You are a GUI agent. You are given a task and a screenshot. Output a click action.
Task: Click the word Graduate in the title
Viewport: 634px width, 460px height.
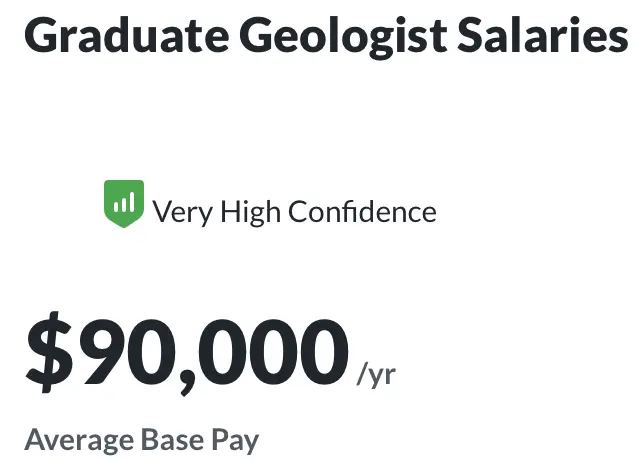pyautogui.click(x=127, y=35)
